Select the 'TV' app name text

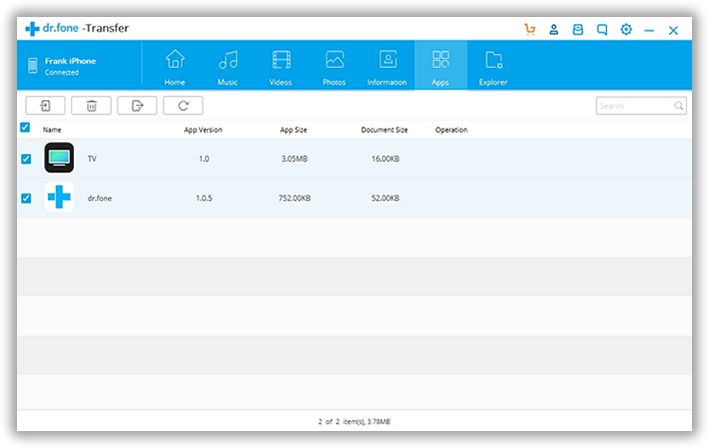(x=92, y=159)
